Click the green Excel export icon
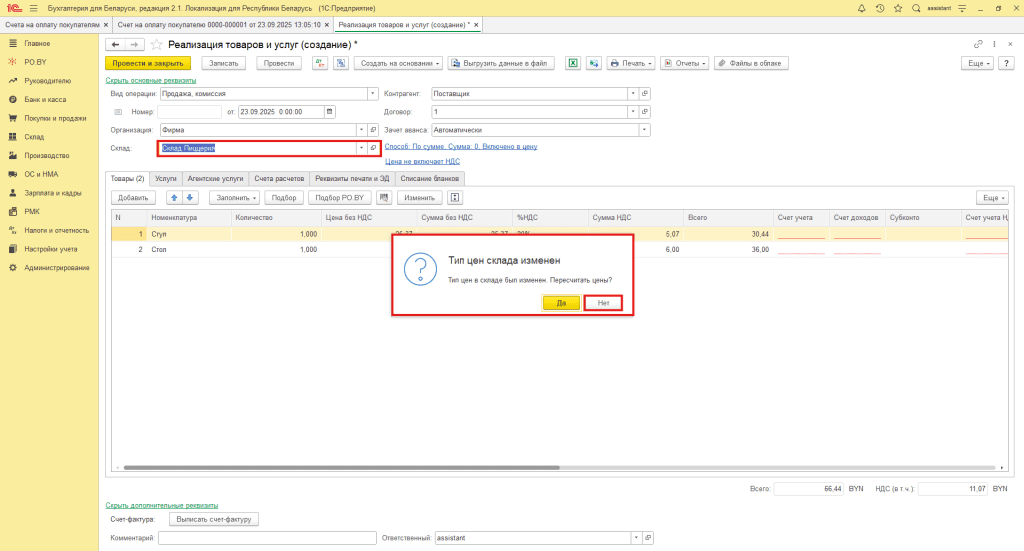This screenshot has height=551, width=1024. [574, 63]
